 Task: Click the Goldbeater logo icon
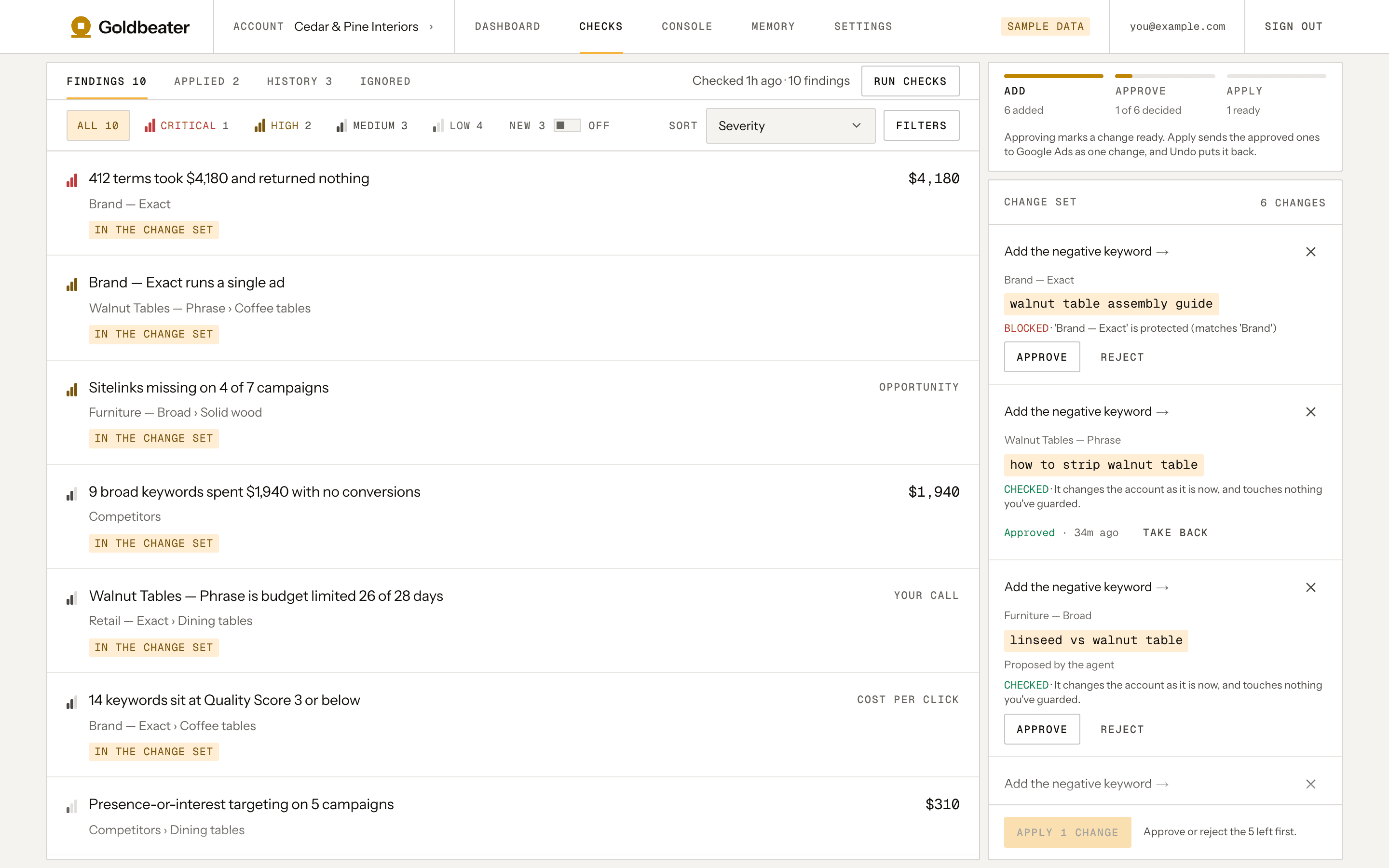pyautogui.click(x=81, y=27)
